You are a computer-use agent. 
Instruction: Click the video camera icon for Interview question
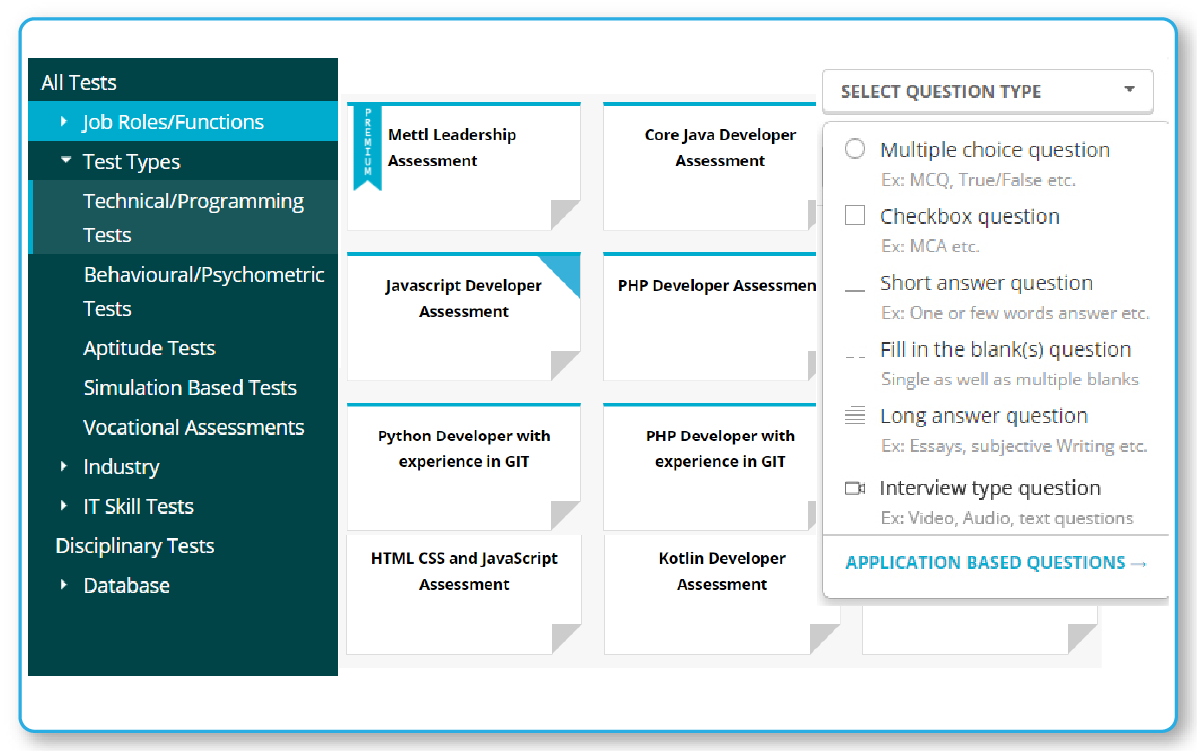click(854, 489)
